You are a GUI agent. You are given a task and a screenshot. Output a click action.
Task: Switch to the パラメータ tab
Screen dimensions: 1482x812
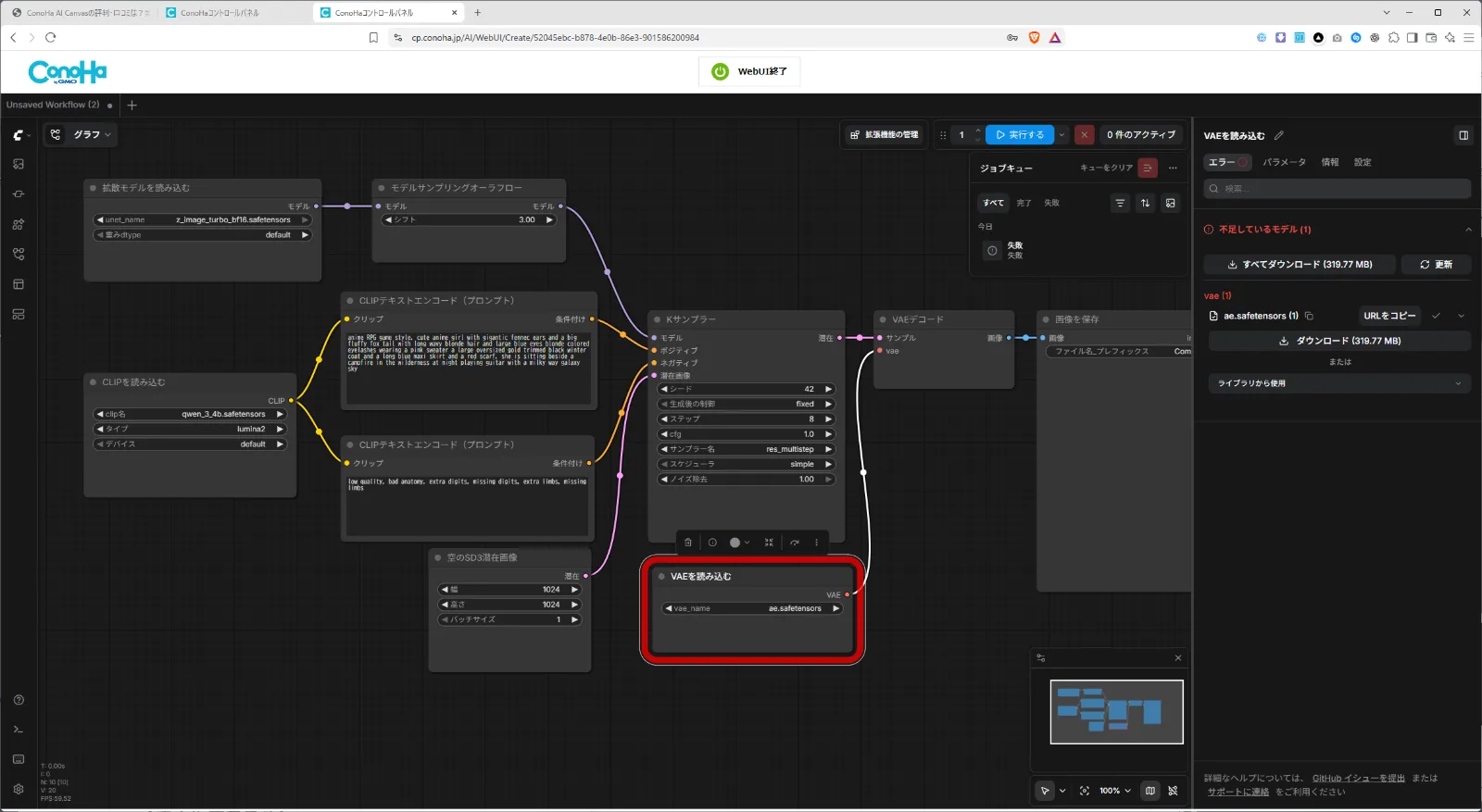[1285, 162]
